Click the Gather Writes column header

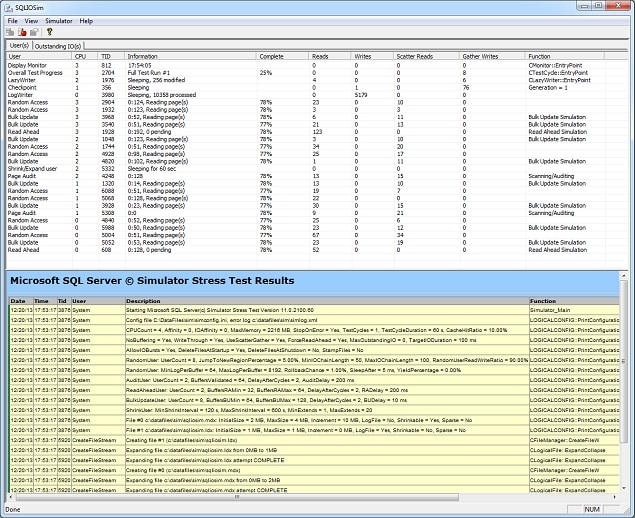pos(492,56)
